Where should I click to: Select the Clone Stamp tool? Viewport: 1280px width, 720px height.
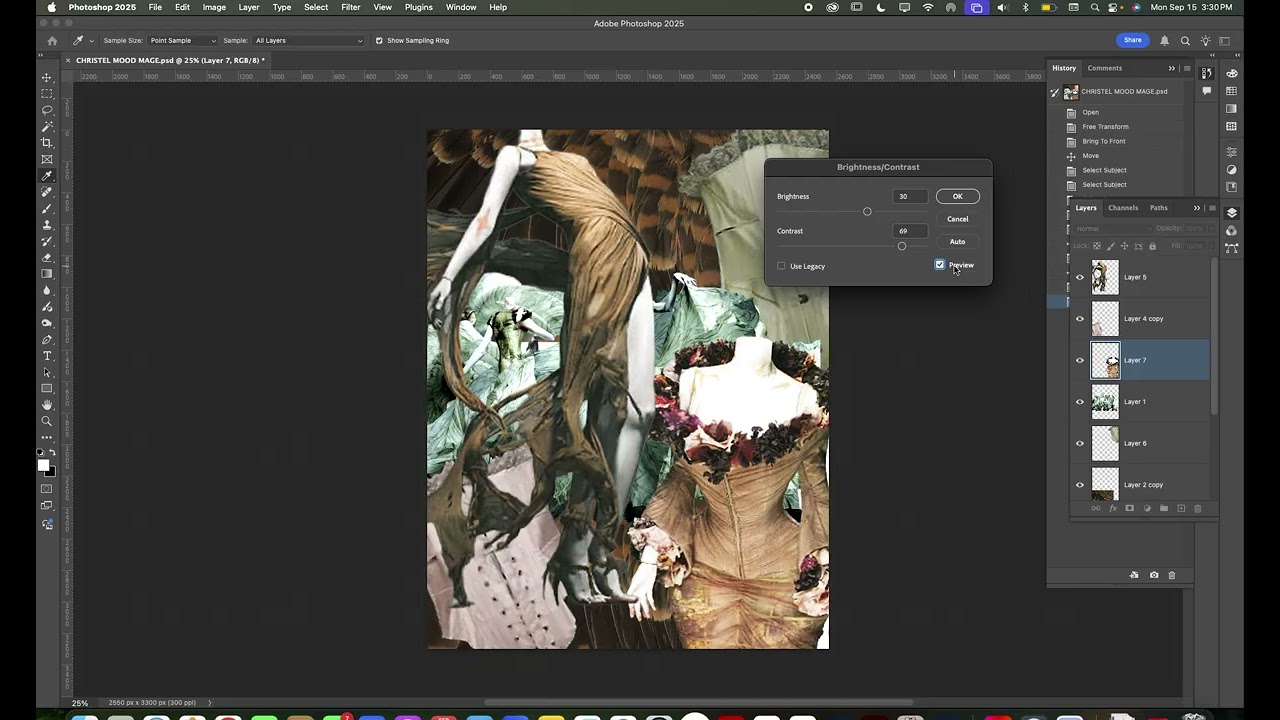[x=46, y=223]
